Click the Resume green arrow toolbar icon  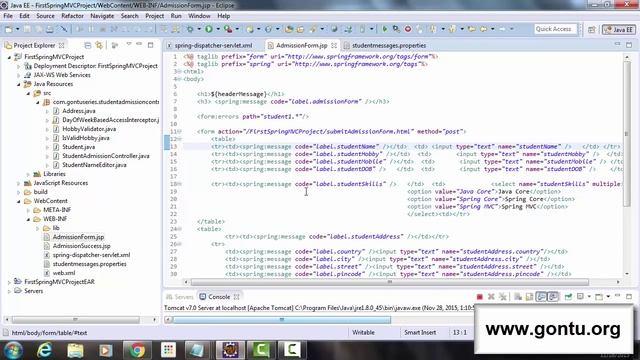(x=384, y=29)
